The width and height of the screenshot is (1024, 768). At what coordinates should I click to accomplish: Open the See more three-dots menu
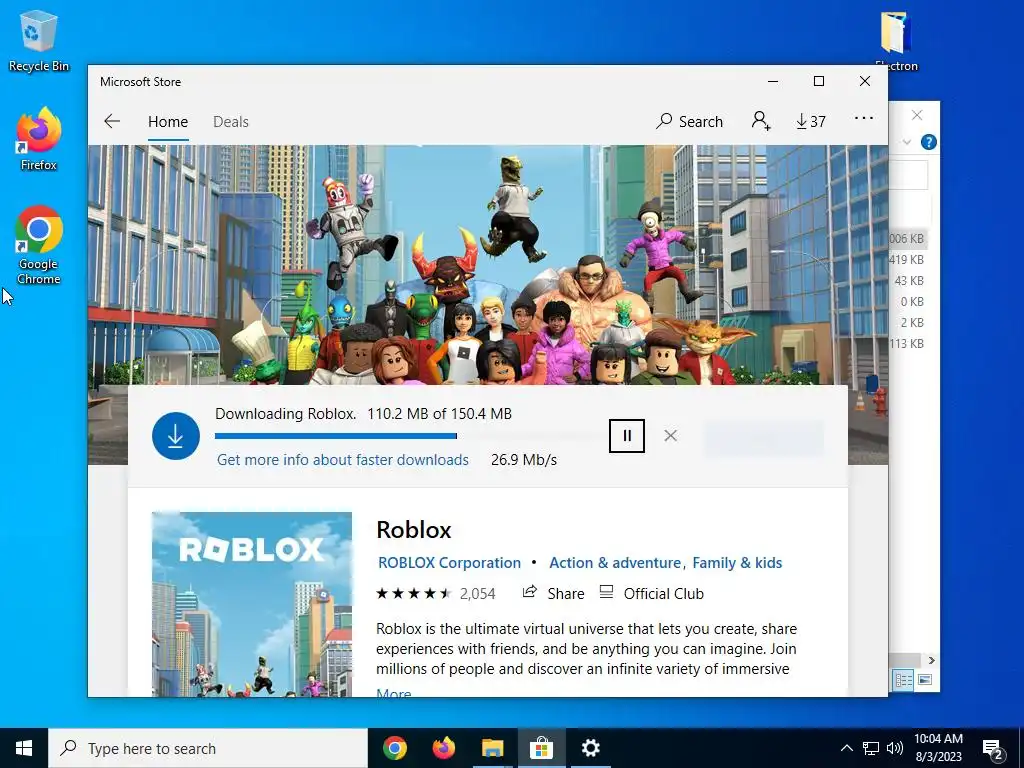click(863, 119)
